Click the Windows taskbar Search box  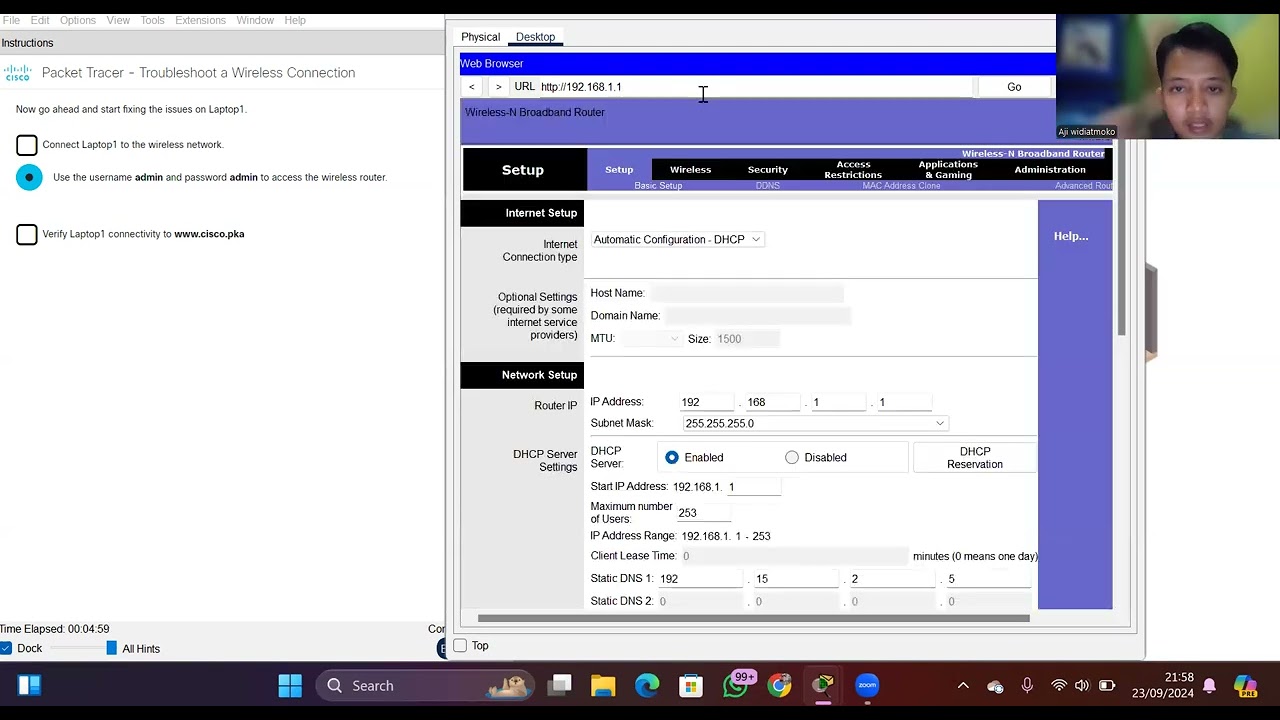coord(424,686)
